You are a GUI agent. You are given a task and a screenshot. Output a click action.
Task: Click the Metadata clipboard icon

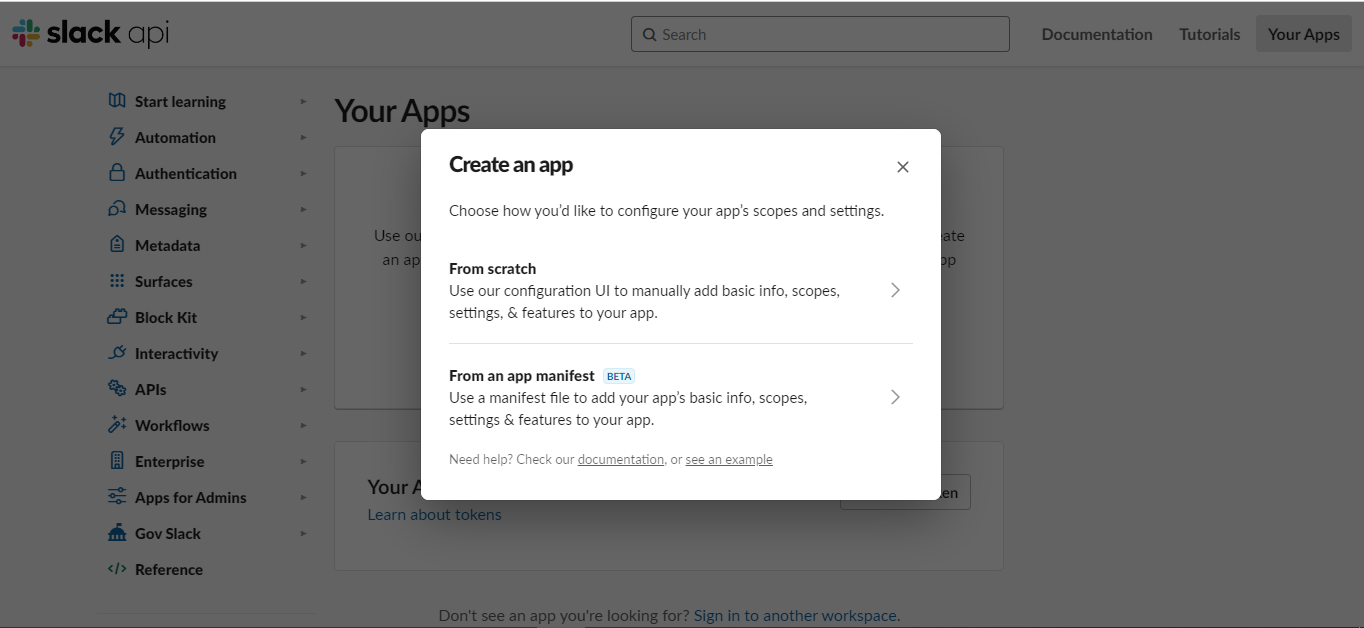coord(117,245)
